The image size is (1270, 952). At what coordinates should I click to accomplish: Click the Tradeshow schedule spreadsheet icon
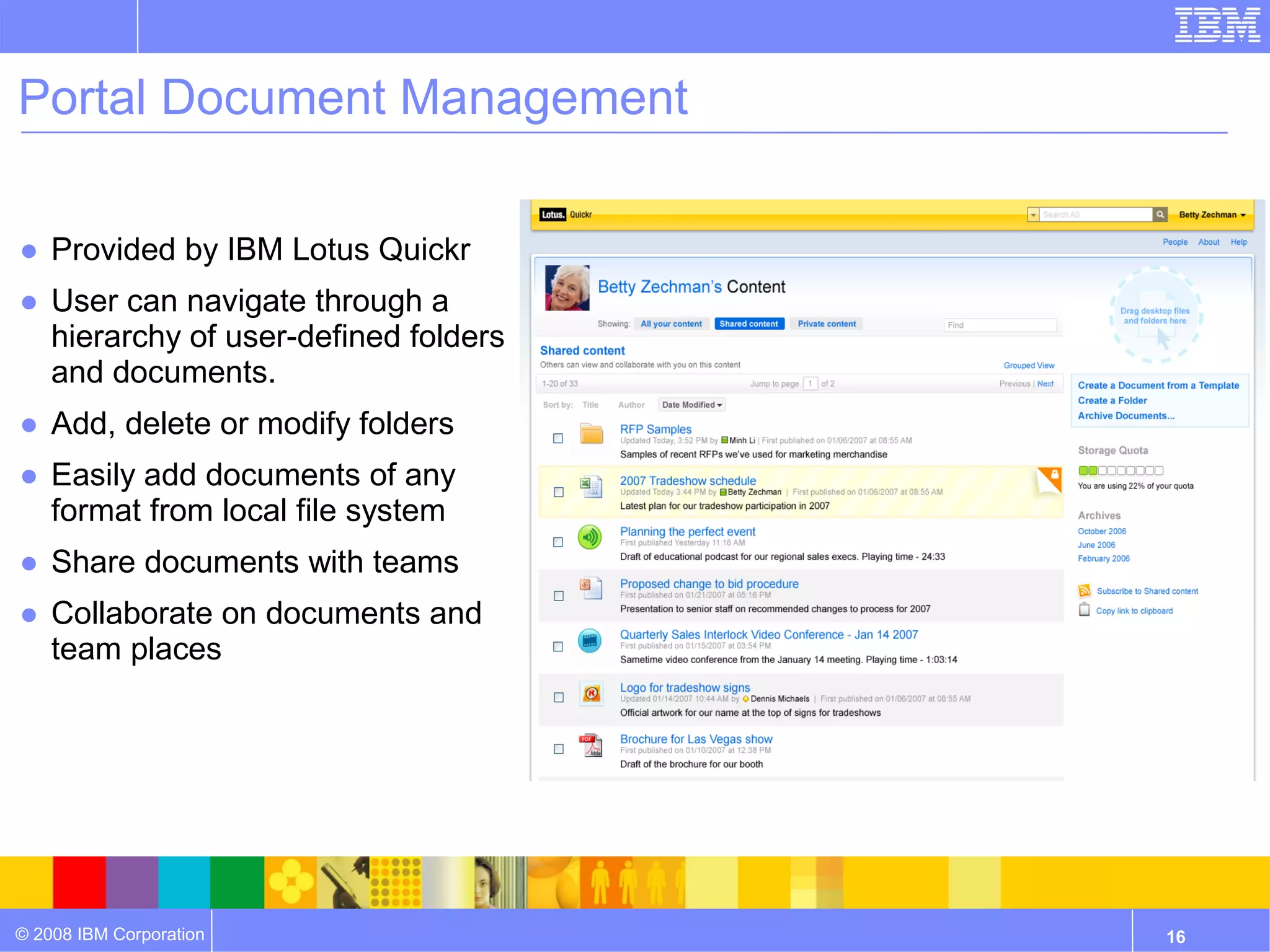click(x=591, y=487)
